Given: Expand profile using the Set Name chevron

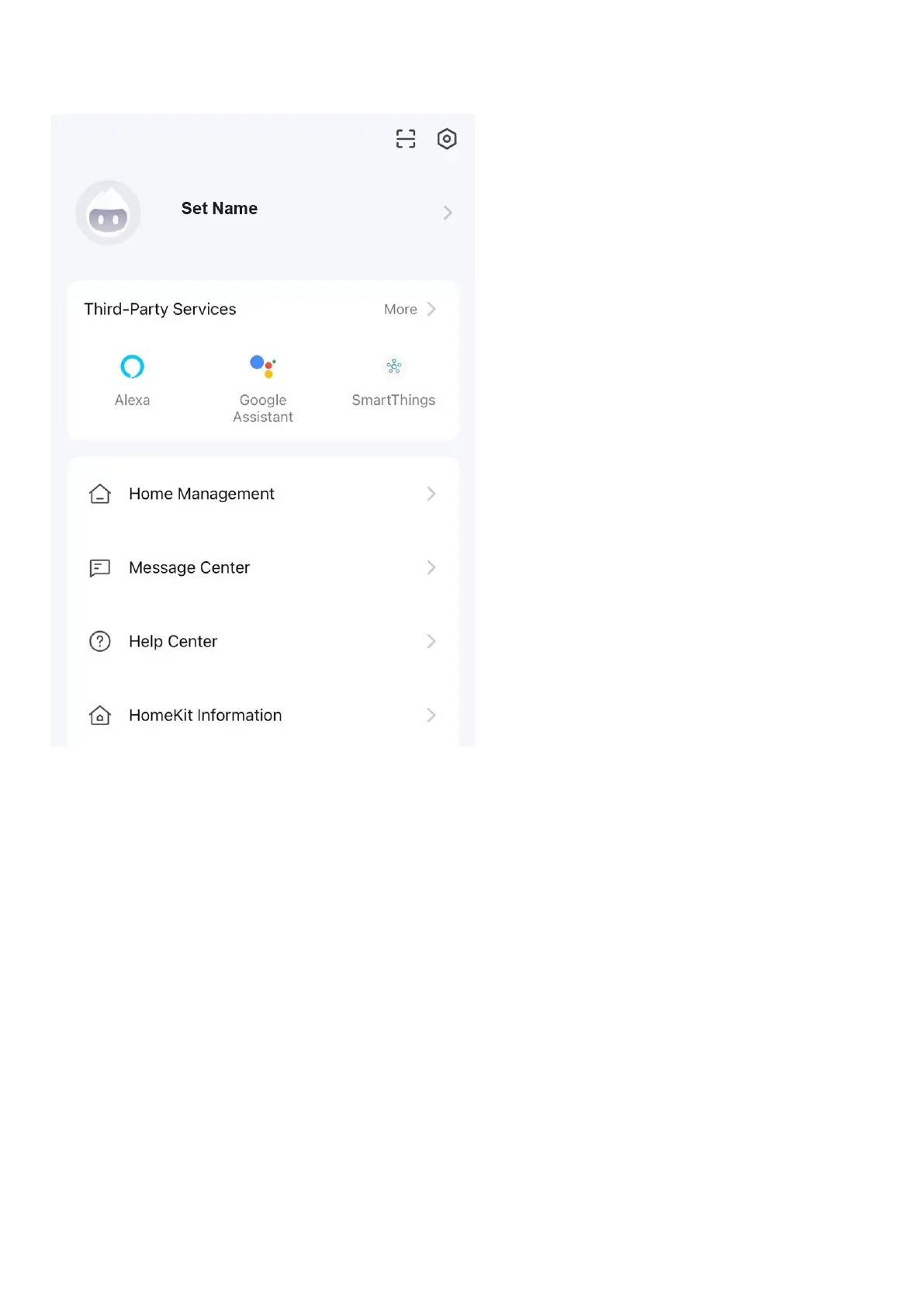Looking at the screenshot, I should point(448,213).
